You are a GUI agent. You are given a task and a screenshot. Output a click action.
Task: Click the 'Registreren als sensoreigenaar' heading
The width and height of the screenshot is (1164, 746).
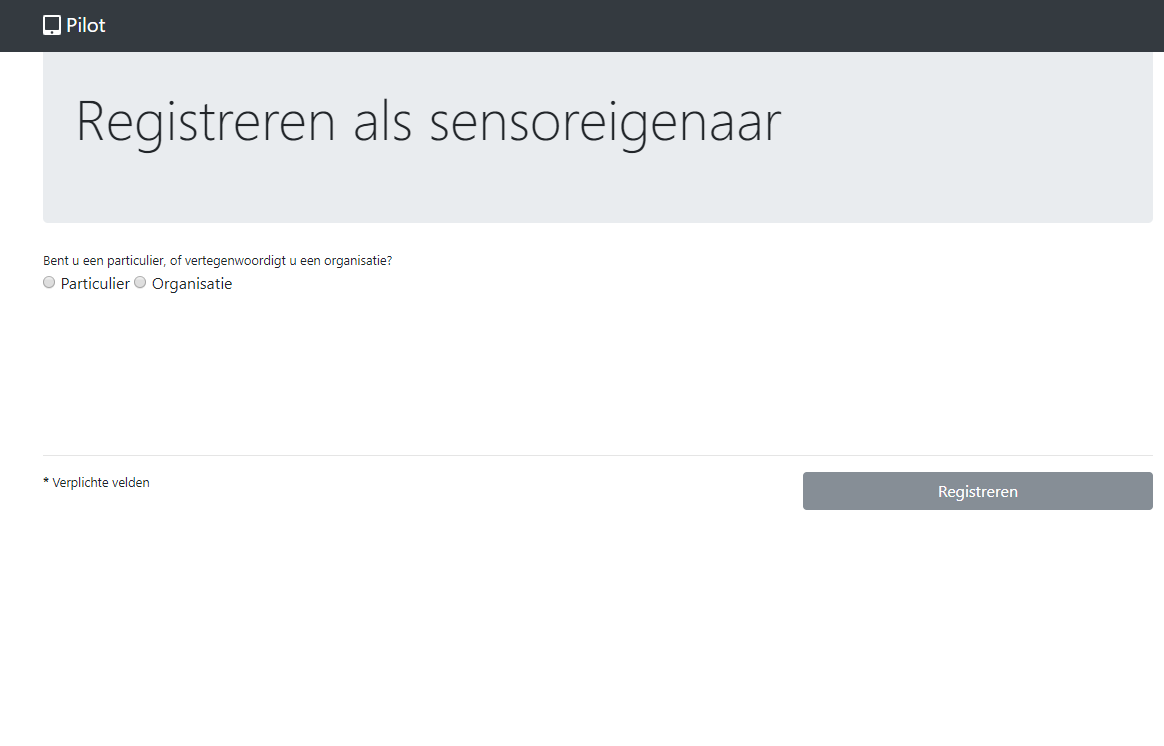click(x=428, y=122)
